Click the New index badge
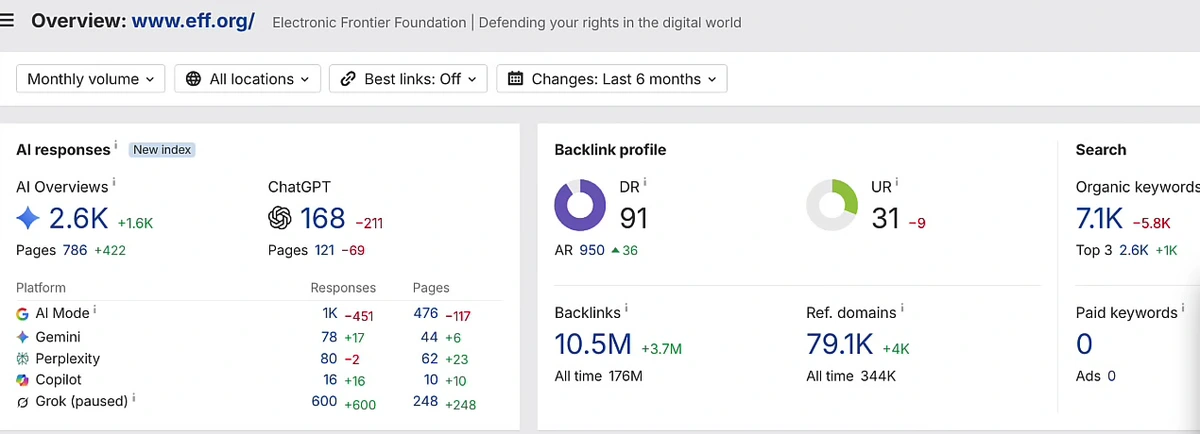This screenshot has height=434, width=1200. click(162, 150)
